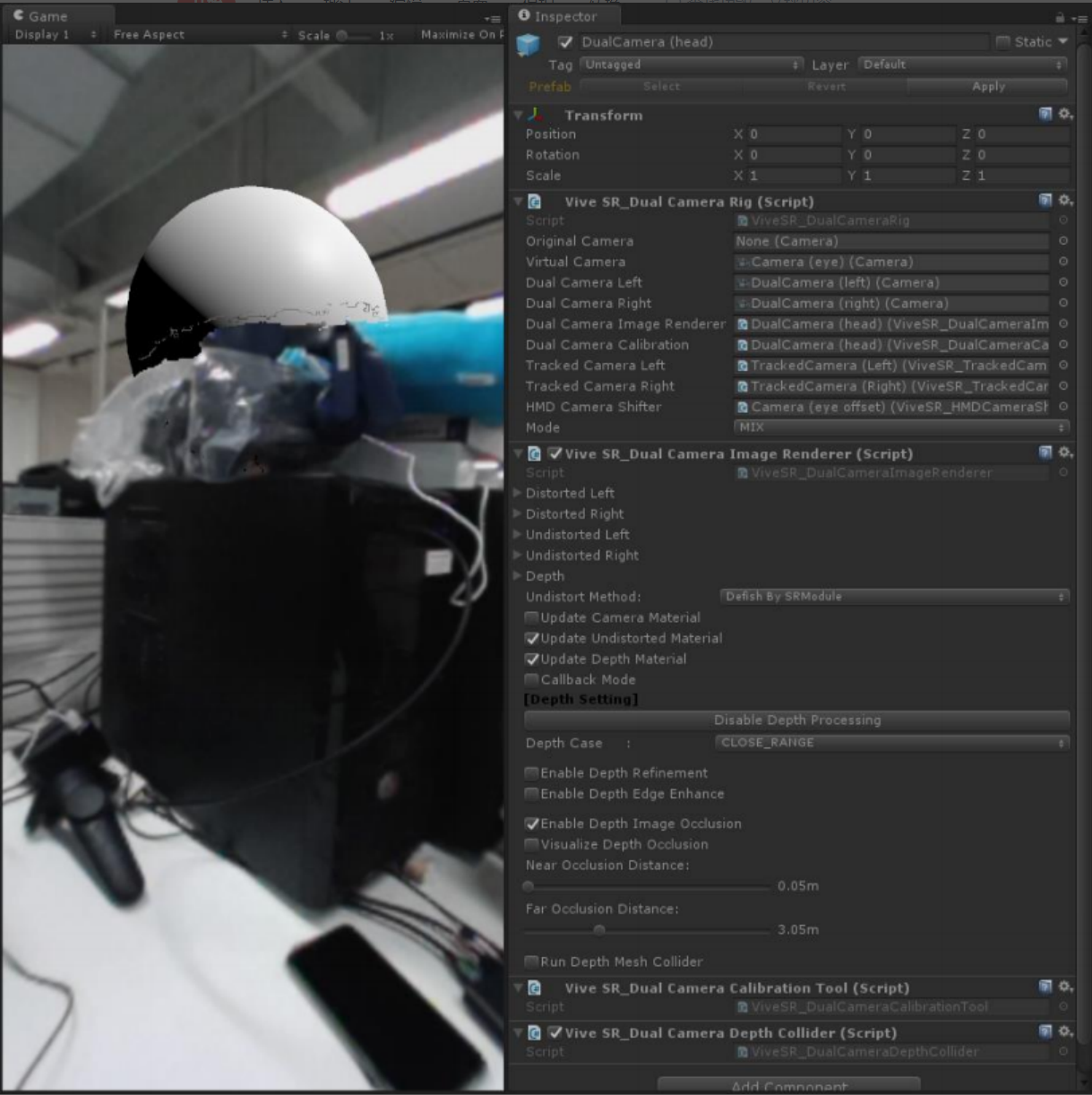Open the Undistort Method dropdown
Screen dimensions: 1092x1095
[894, 597]
